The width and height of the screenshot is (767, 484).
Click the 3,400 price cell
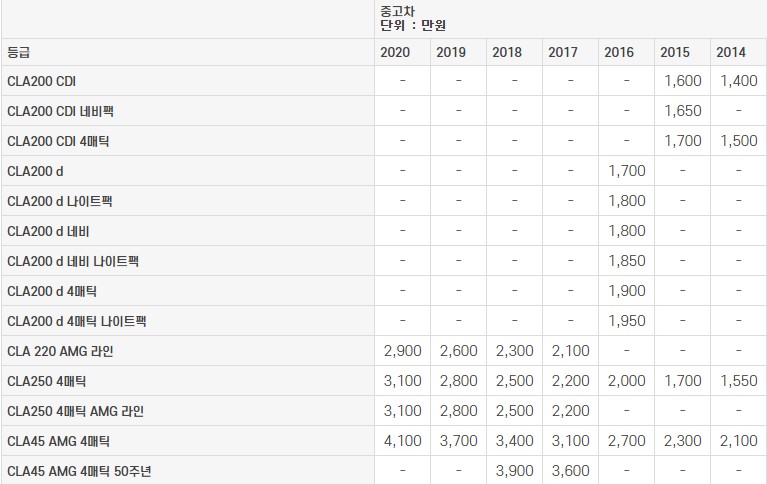tap(515, 441)
